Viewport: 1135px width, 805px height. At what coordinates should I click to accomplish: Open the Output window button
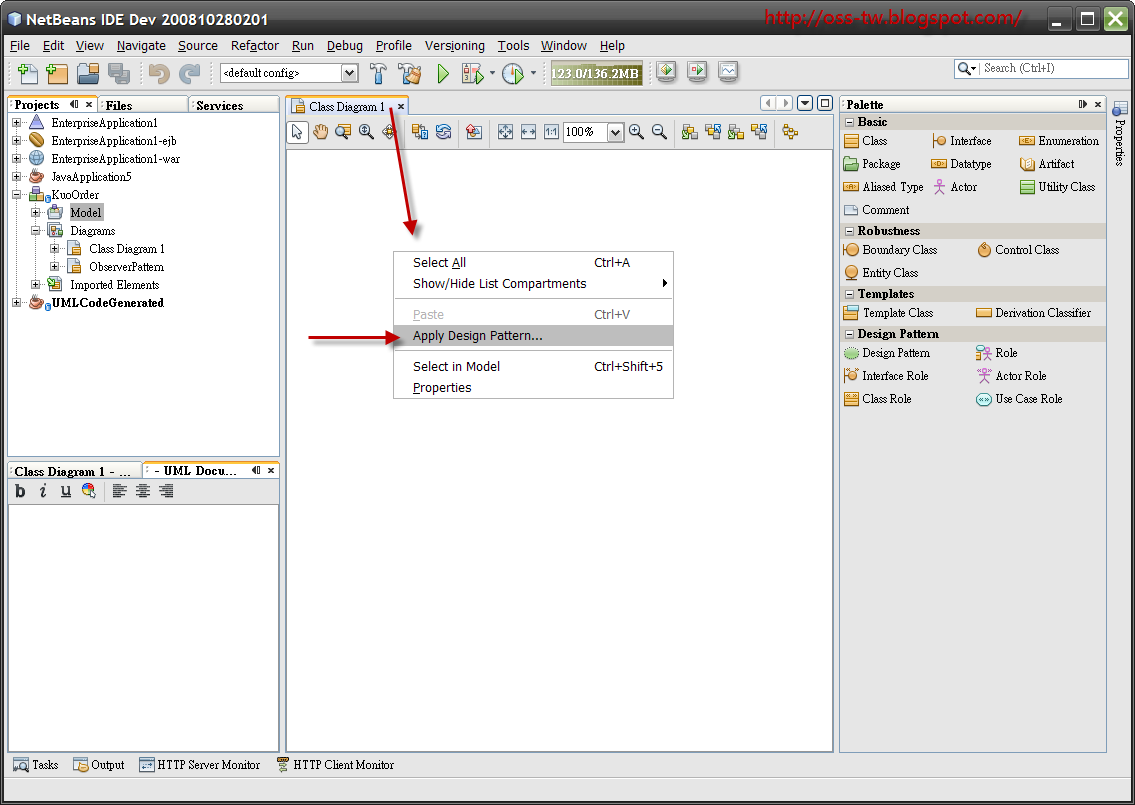point(98,765)
